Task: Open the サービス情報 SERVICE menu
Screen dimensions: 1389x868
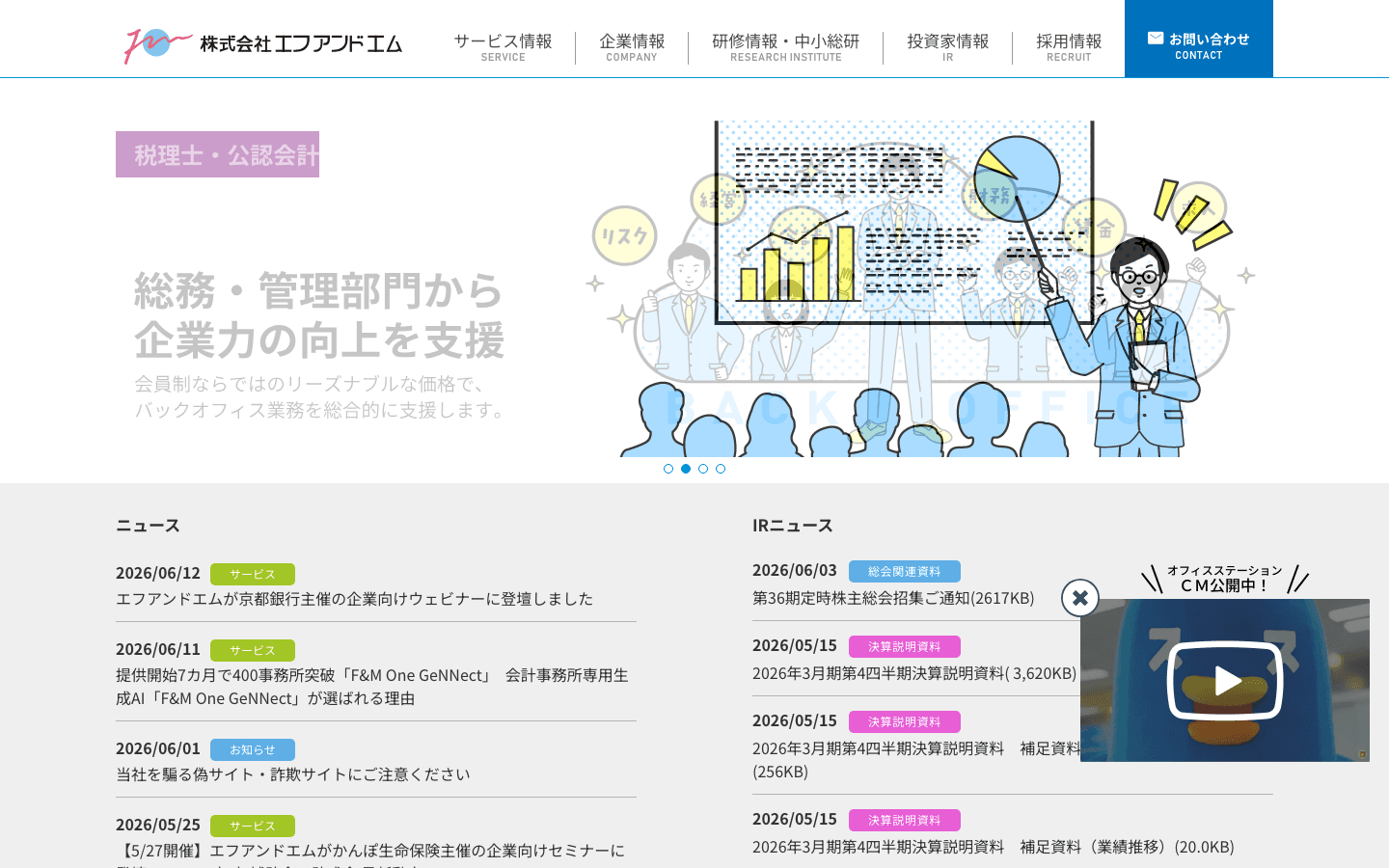Action: click(x=504, y=46)
